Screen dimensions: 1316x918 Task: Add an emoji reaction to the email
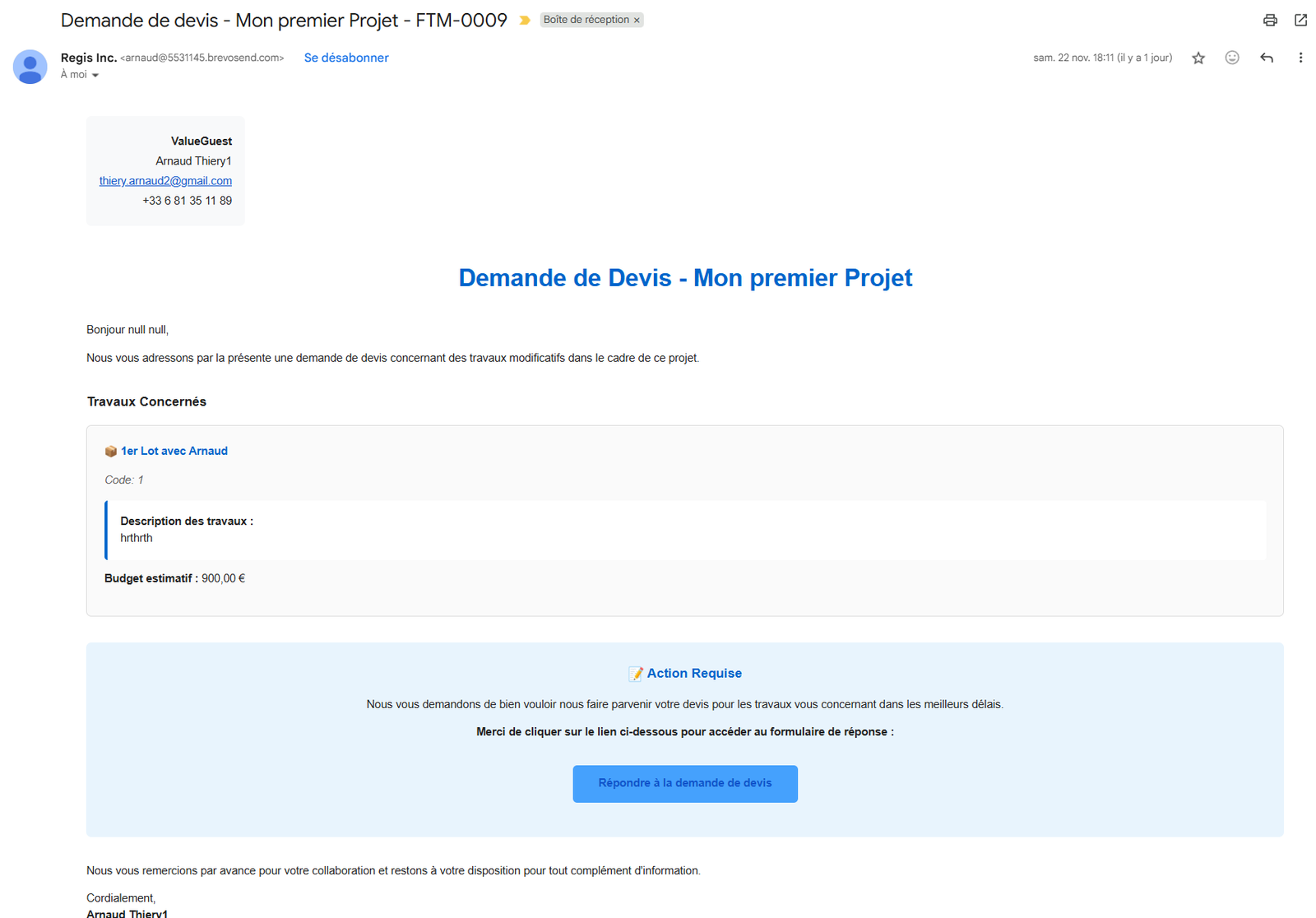click(x=1232, y=58)
